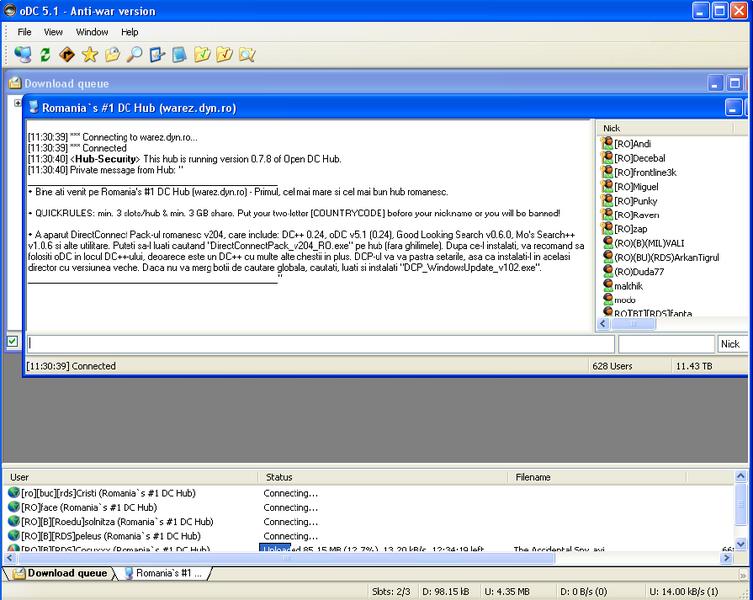Maximize the Download queue child window

(734, 84)
